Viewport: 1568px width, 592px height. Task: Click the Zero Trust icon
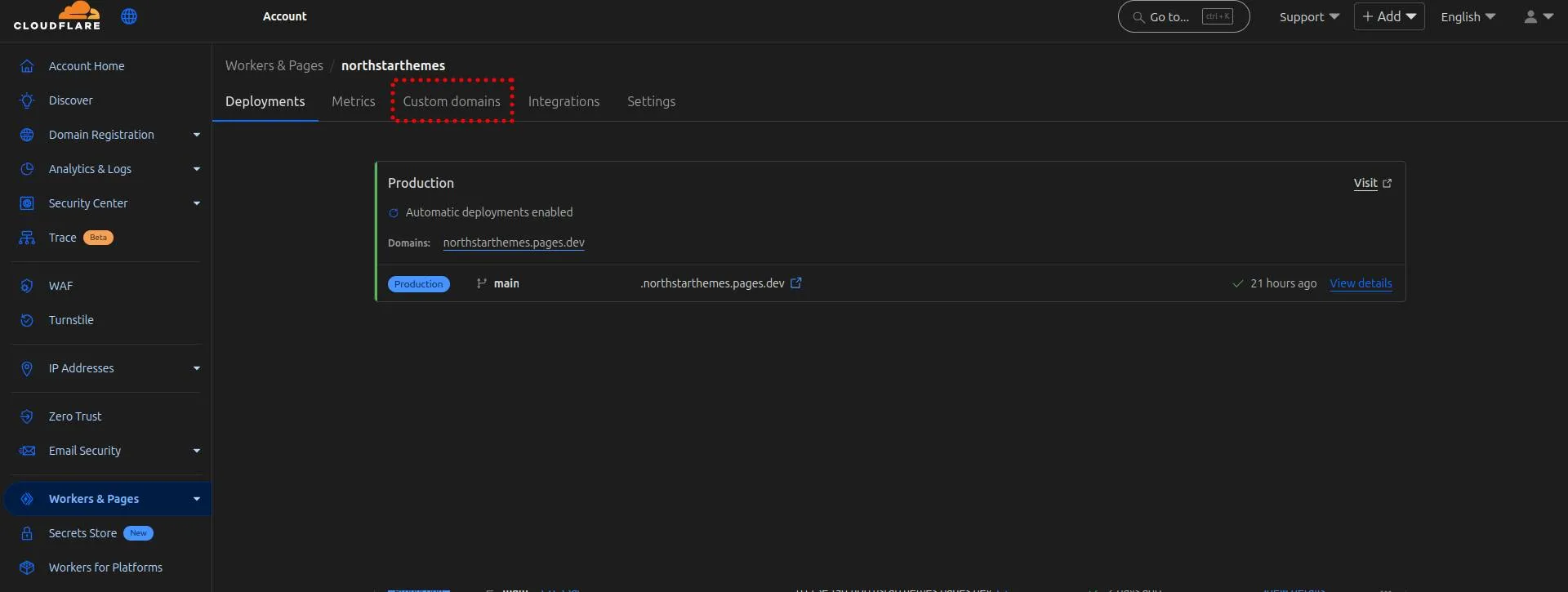(x=27, y=416)
